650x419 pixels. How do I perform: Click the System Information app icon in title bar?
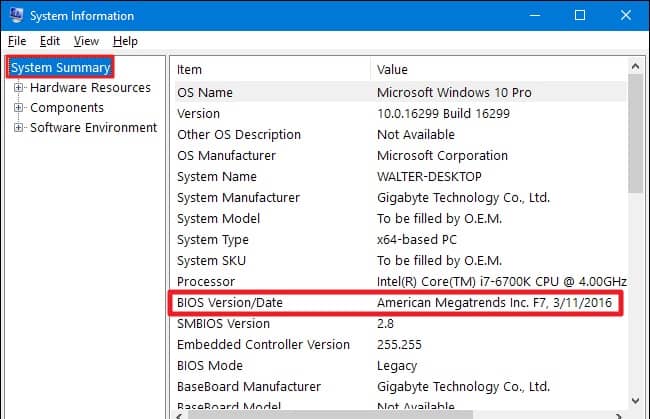[16, 15]
